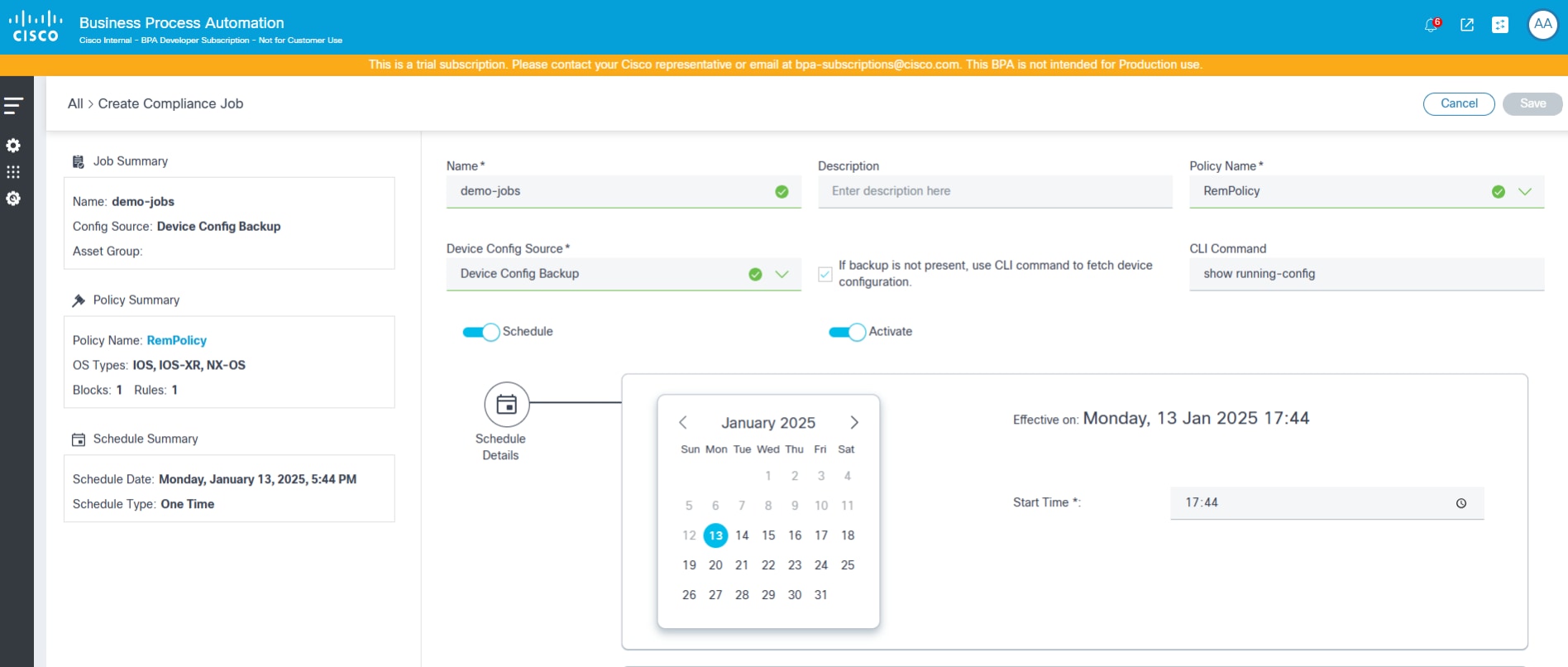Click the Schedule Details calendar icon
Viewport: 1568px width, 667px height.
[x=506, y=404]
